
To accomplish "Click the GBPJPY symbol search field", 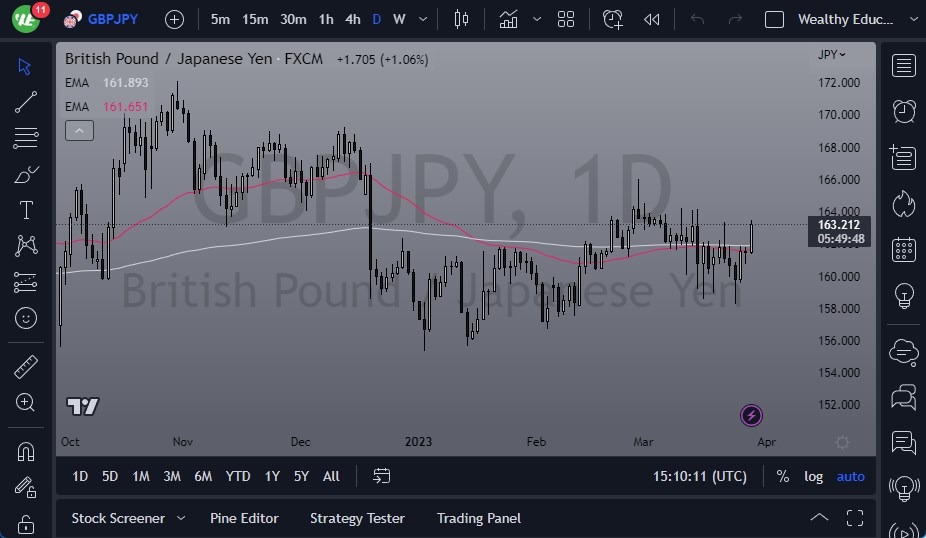I will 112,19.
